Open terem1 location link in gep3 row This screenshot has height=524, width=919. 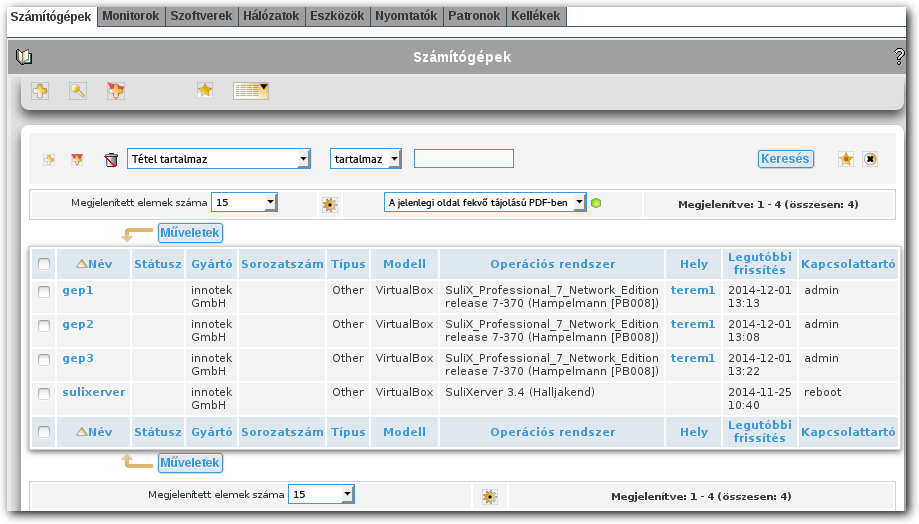(693, 358)
